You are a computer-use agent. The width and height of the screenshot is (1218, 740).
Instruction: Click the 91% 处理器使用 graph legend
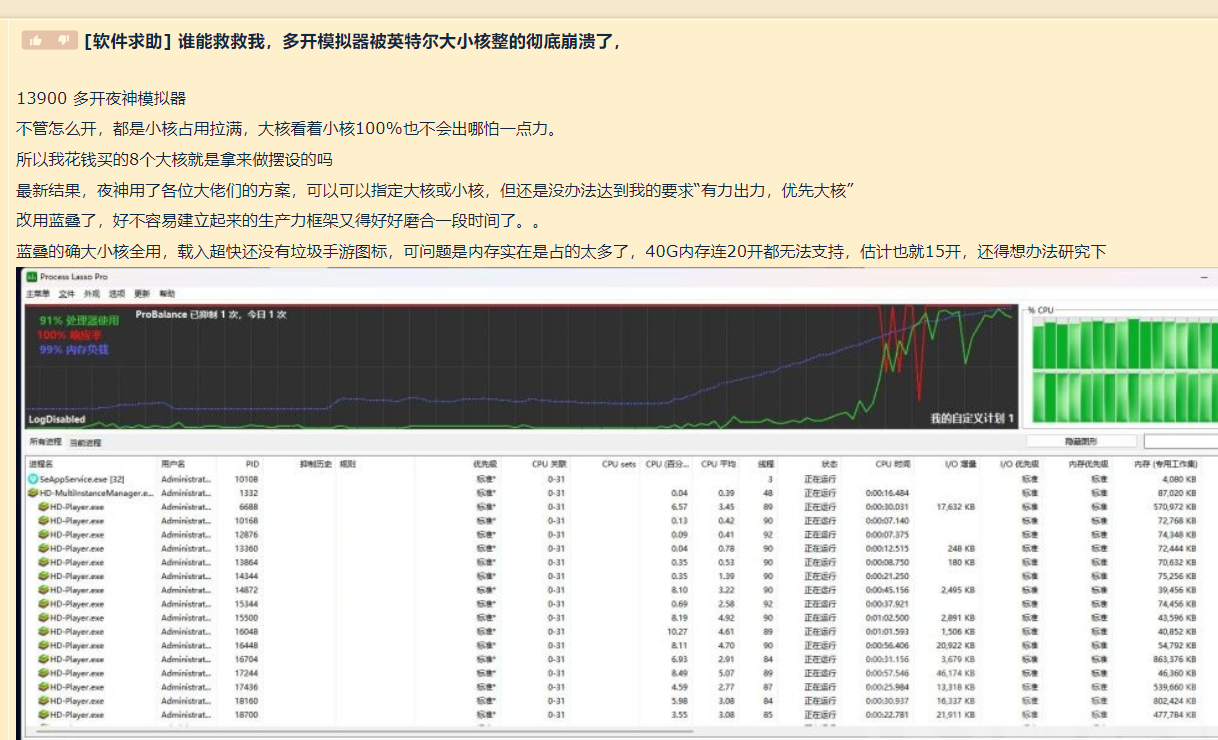79,320
